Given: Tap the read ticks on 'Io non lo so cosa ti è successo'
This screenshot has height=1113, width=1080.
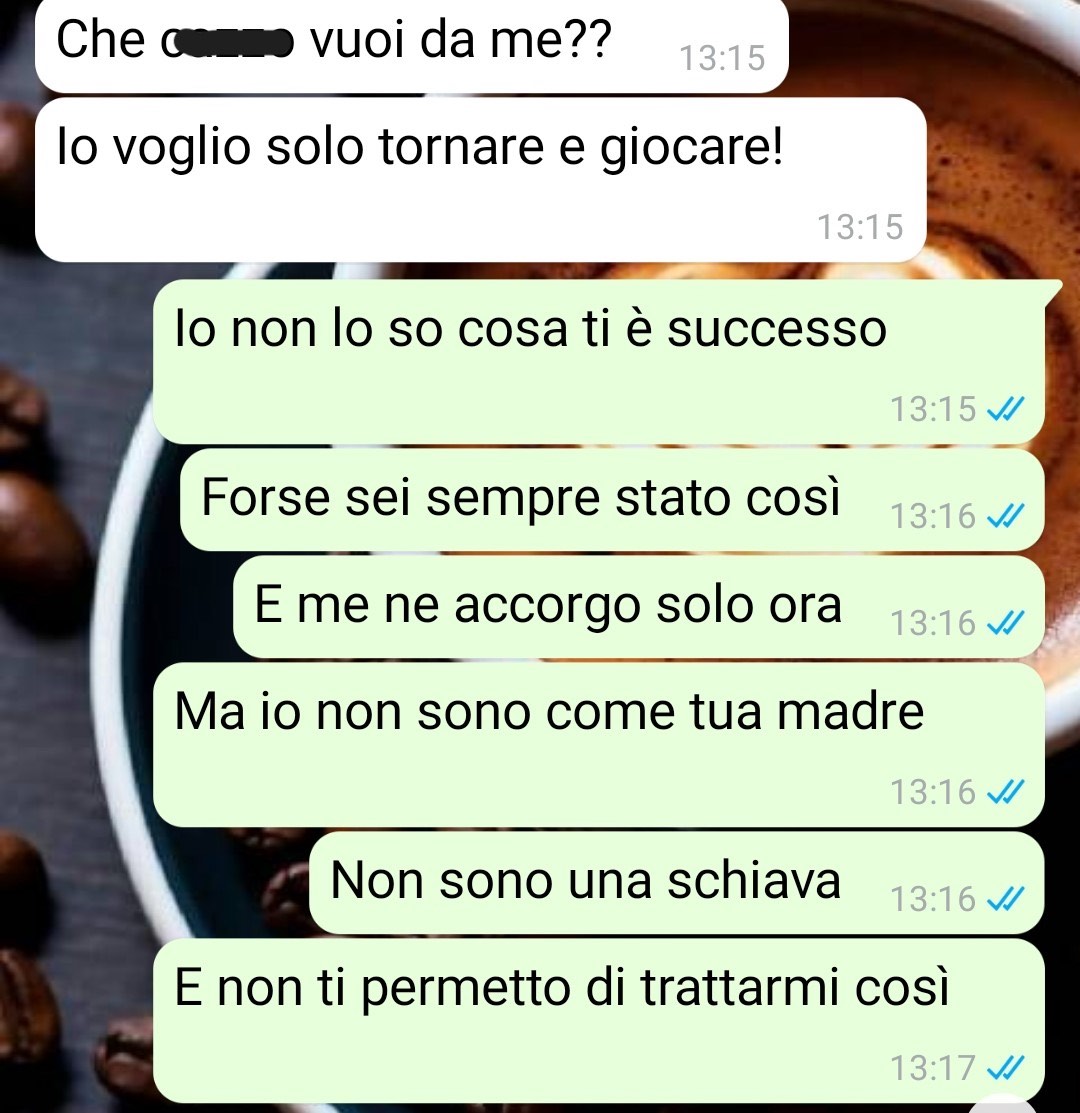Looking at the screenshot, I should pos(1006,409).
